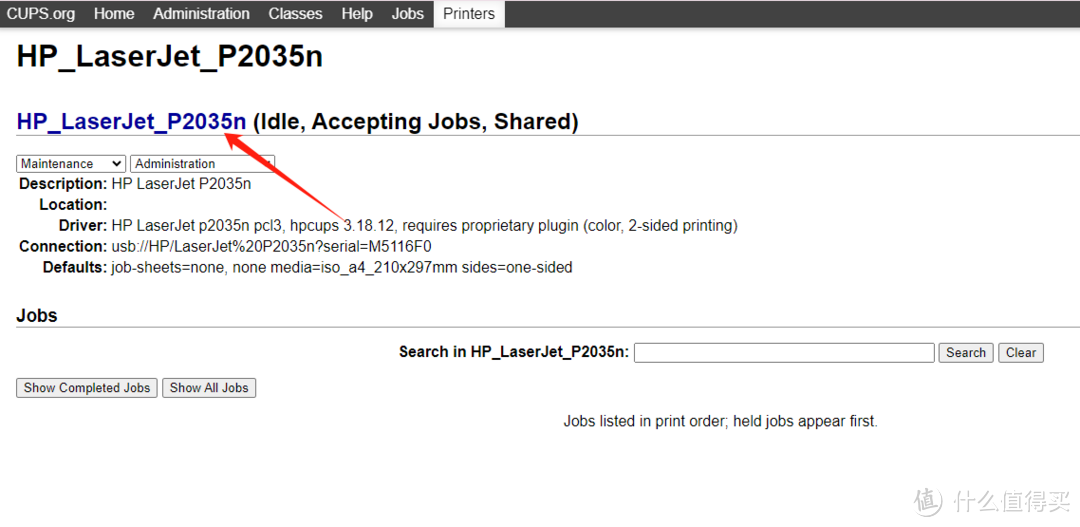Open the CUPS.org site link
Viewport: 1080px width, 527px height.
pos(42,14)
